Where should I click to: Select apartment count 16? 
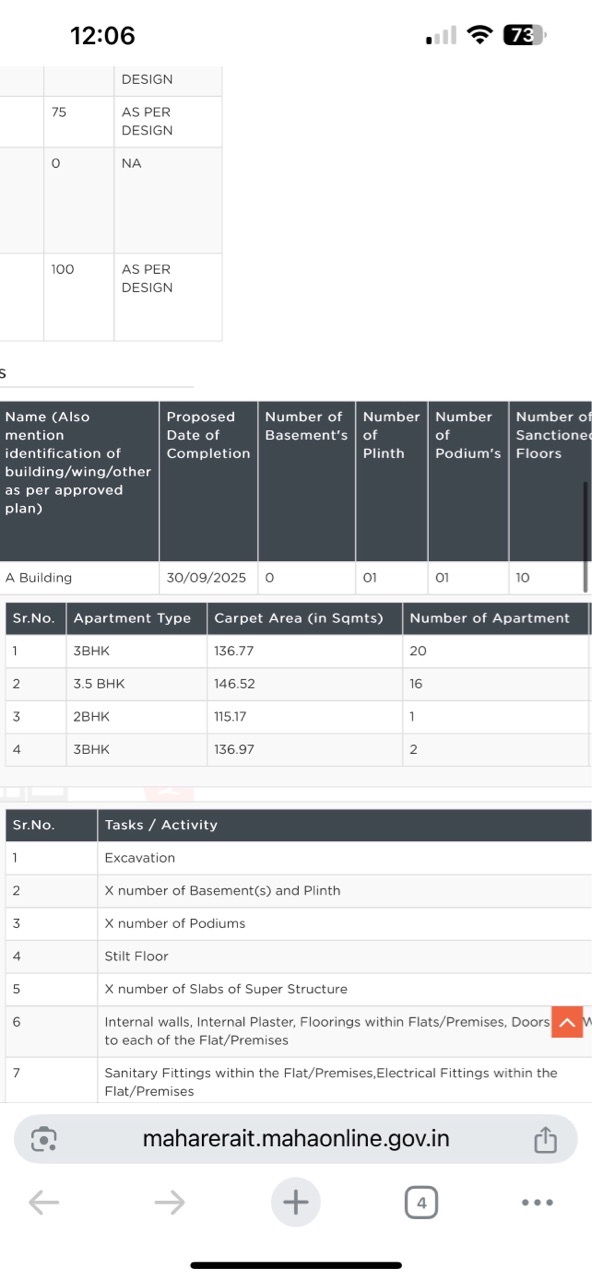(x=416, y=684)
